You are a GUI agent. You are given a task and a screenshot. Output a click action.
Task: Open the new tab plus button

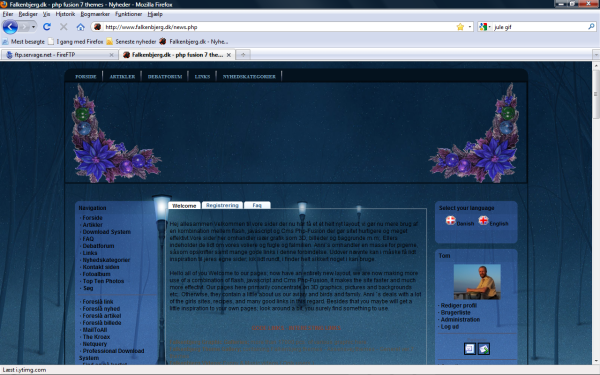click(x=243, y=55)
